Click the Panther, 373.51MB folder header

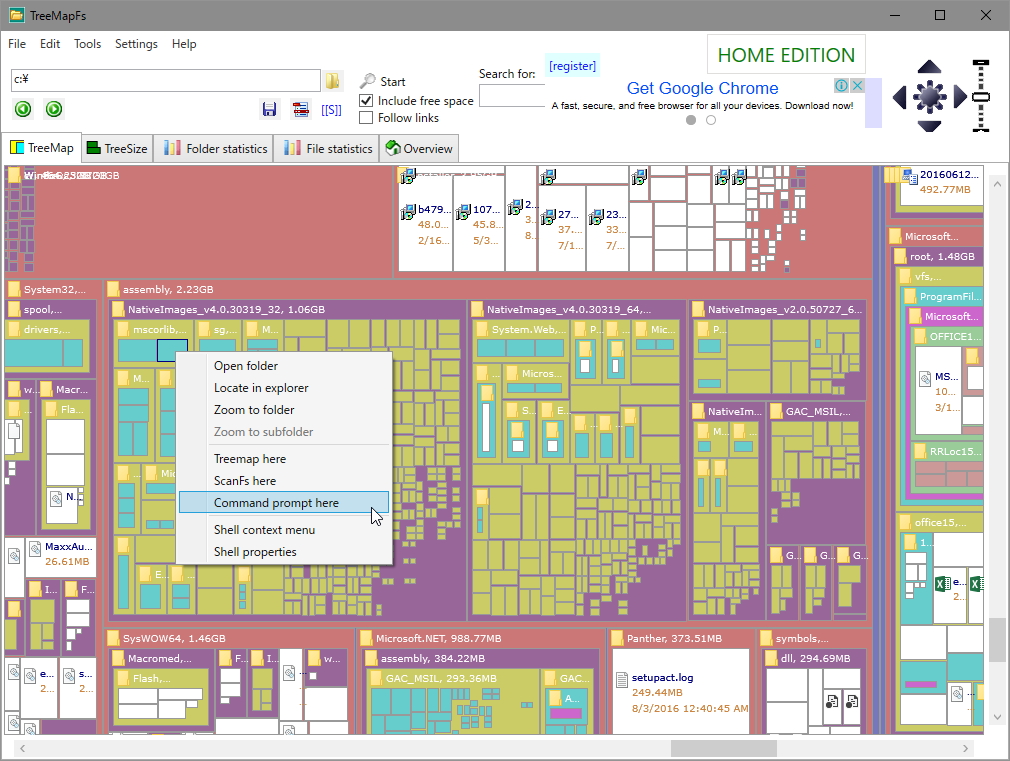674,638
